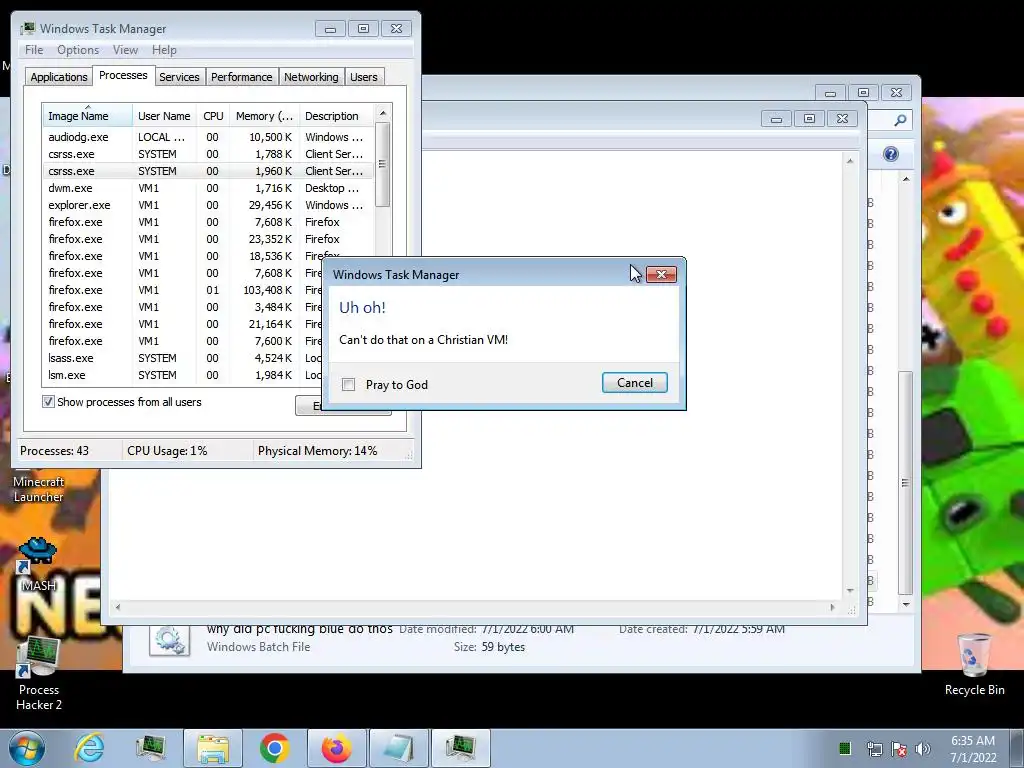The height and width of the screenshot is (768, 1024).
Task: Click Notepad horizontal scrollbar right arrow
Action: (x=832, y=607)
